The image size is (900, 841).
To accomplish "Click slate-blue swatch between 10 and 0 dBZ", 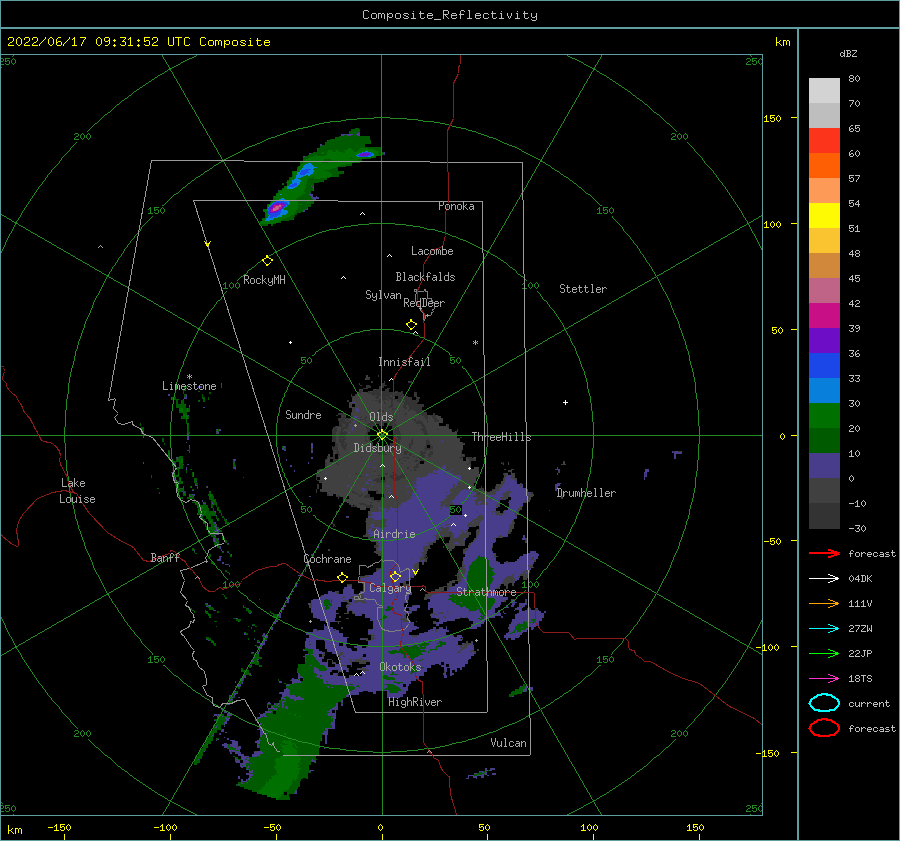I will [824, 466].
